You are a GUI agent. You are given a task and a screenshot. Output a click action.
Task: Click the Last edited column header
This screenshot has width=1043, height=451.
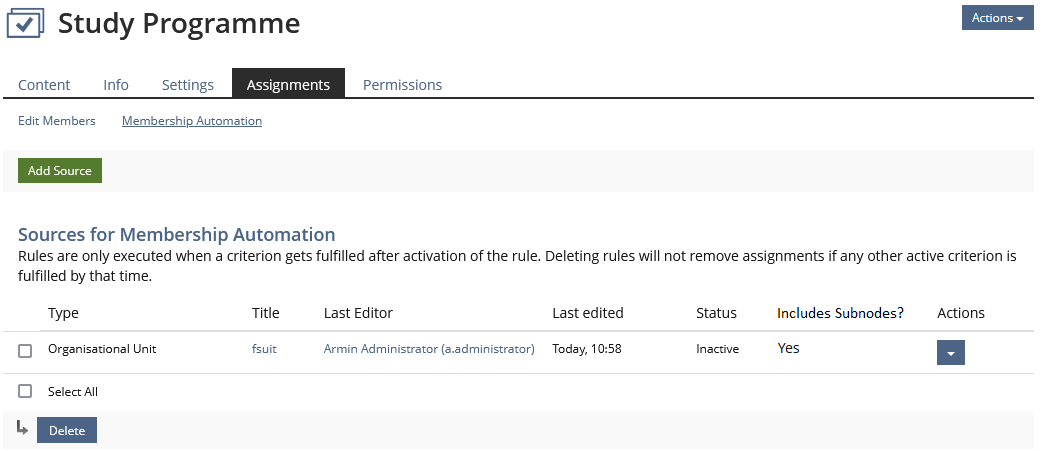587,313
